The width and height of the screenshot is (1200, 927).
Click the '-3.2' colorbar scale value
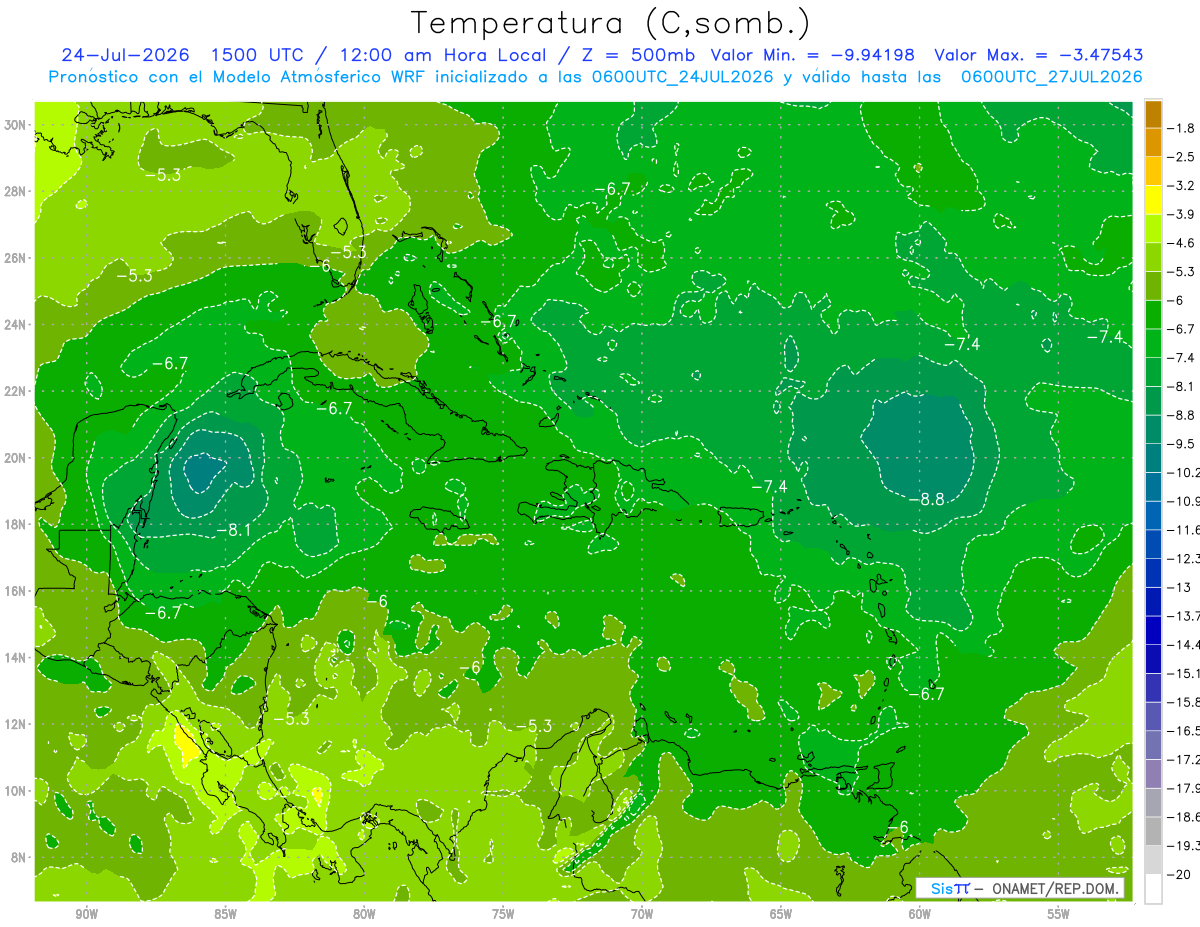click(1182, 185)
